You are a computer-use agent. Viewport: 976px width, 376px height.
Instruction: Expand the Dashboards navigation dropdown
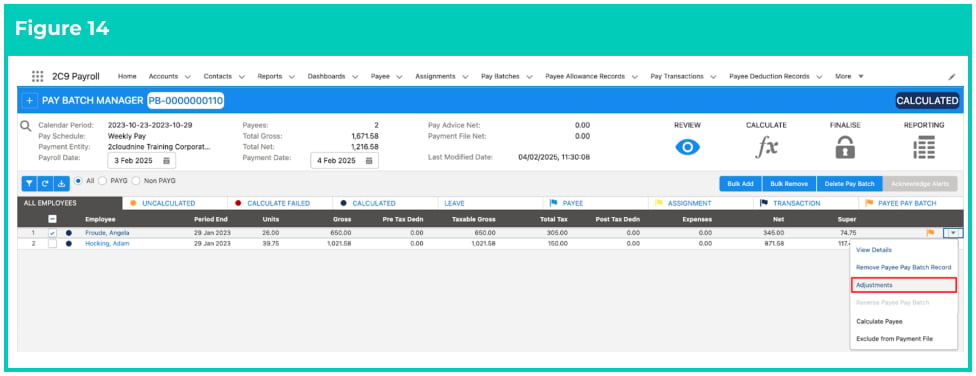(355, 77)
